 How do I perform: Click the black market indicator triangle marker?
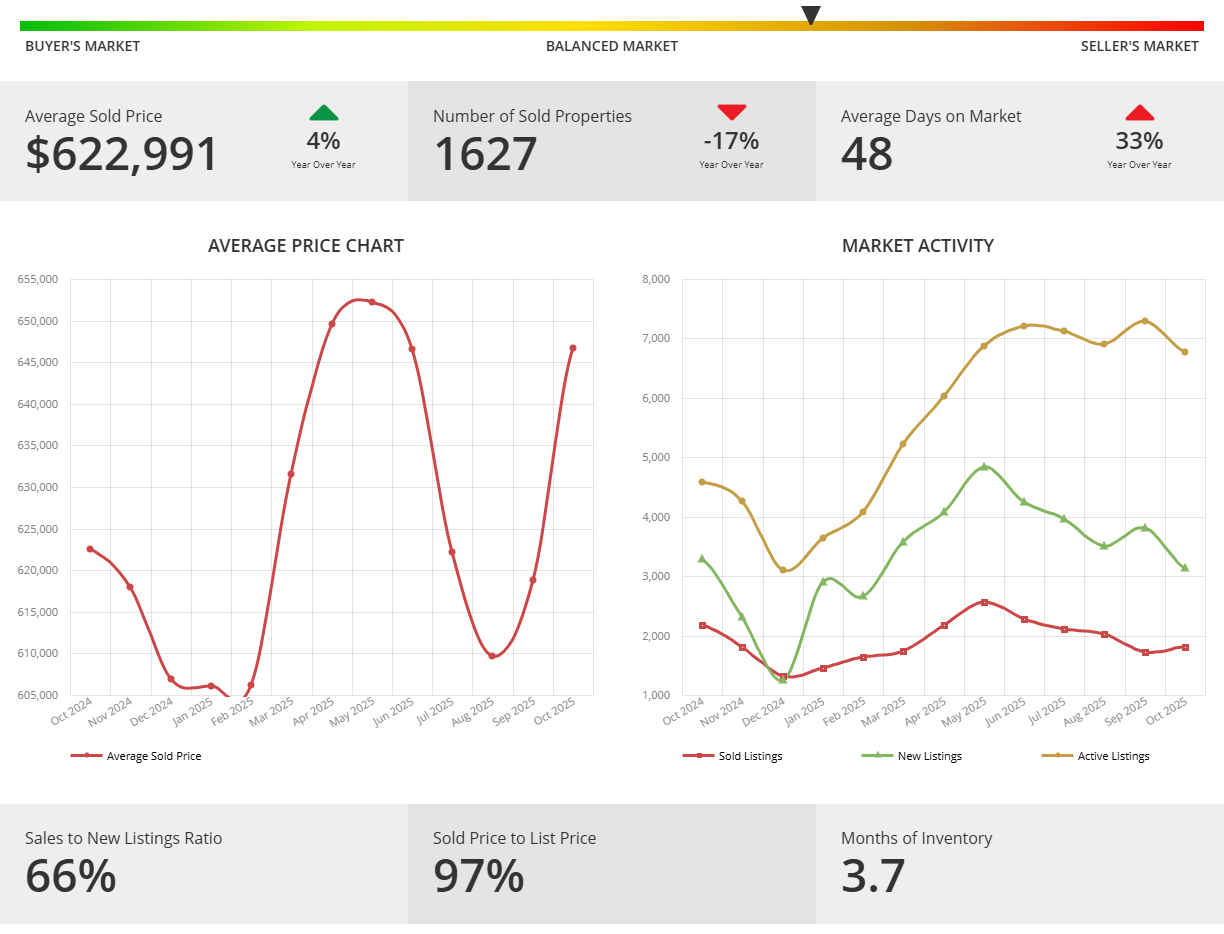tap(811, 15)
